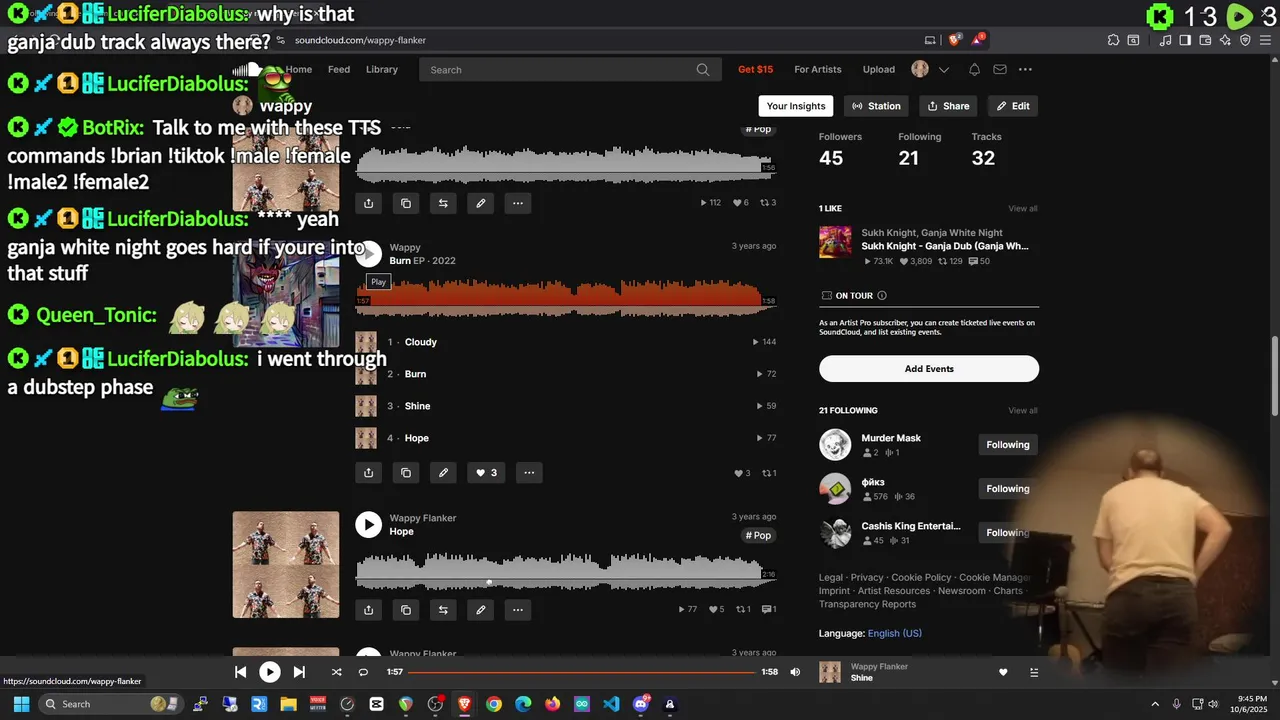Screen dimensions: 1280x720
Task: Seek within the Burn EP orange waveform
Action: click(566, 299)
